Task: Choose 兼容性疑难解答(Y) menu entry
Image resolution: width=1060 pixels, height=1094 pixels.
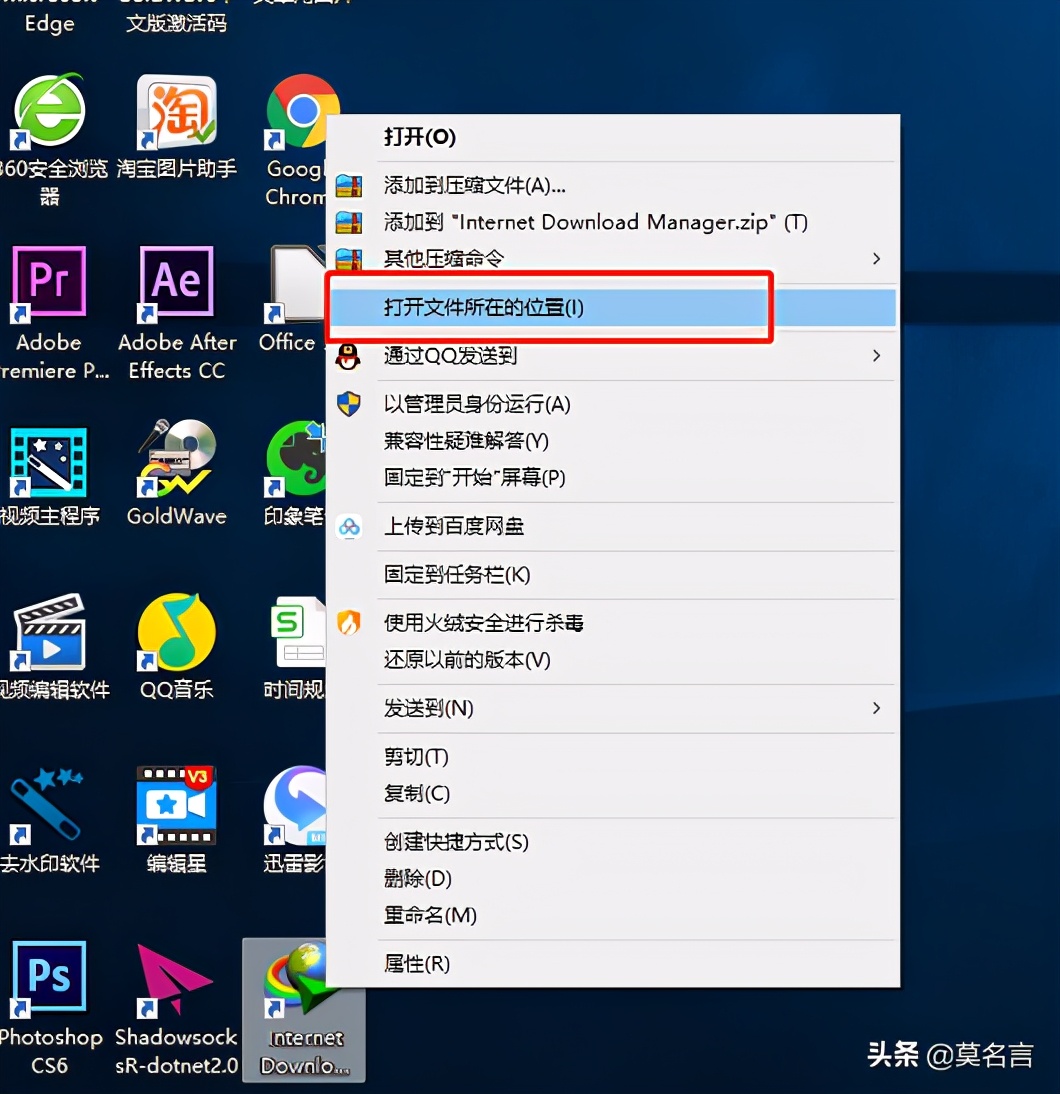Action: pyautogui.click(x=465, y=441)
